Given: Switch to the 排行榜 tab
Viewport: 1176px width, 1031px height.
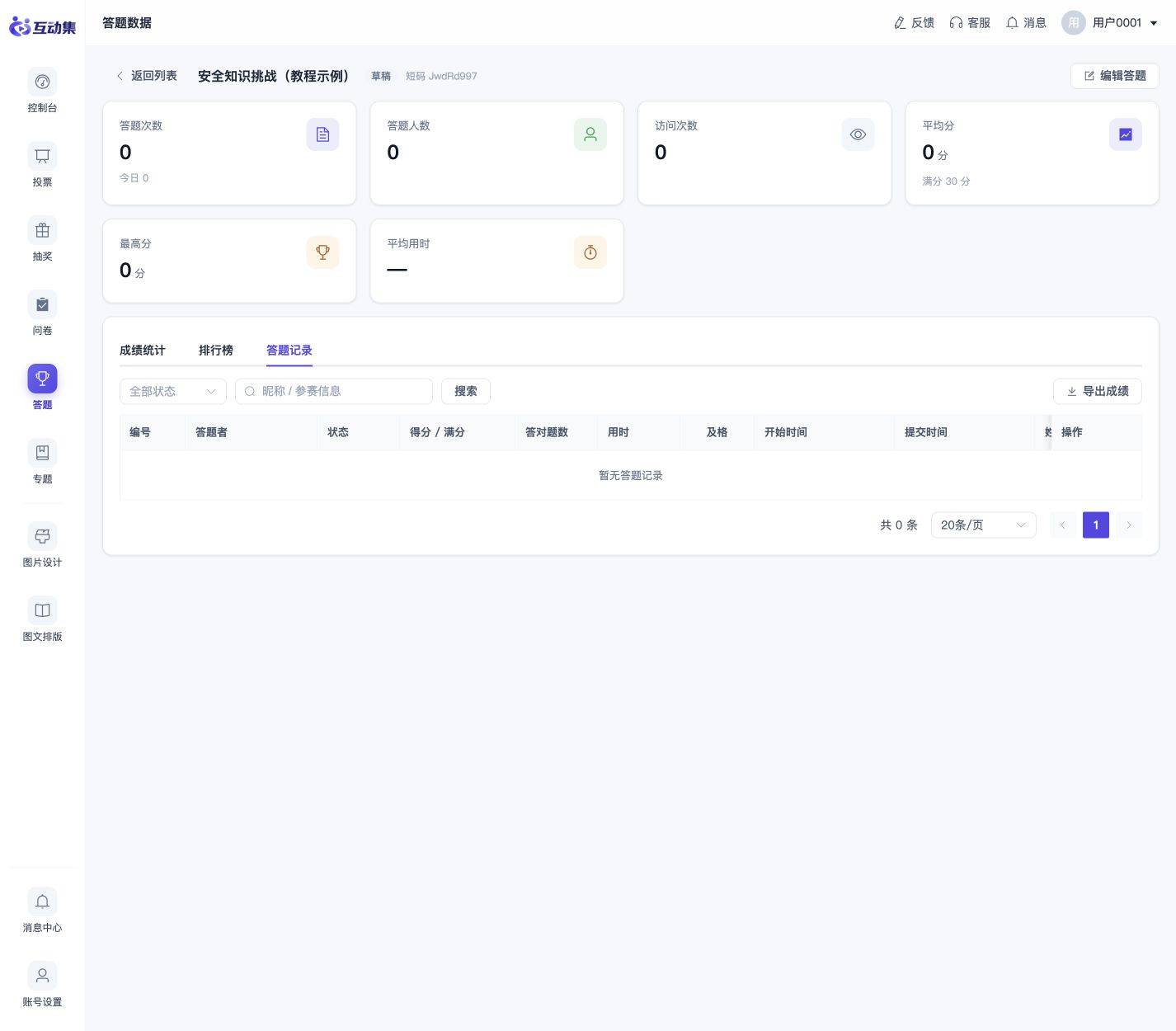Looking at the screenshot, I should tap(216, 351).
